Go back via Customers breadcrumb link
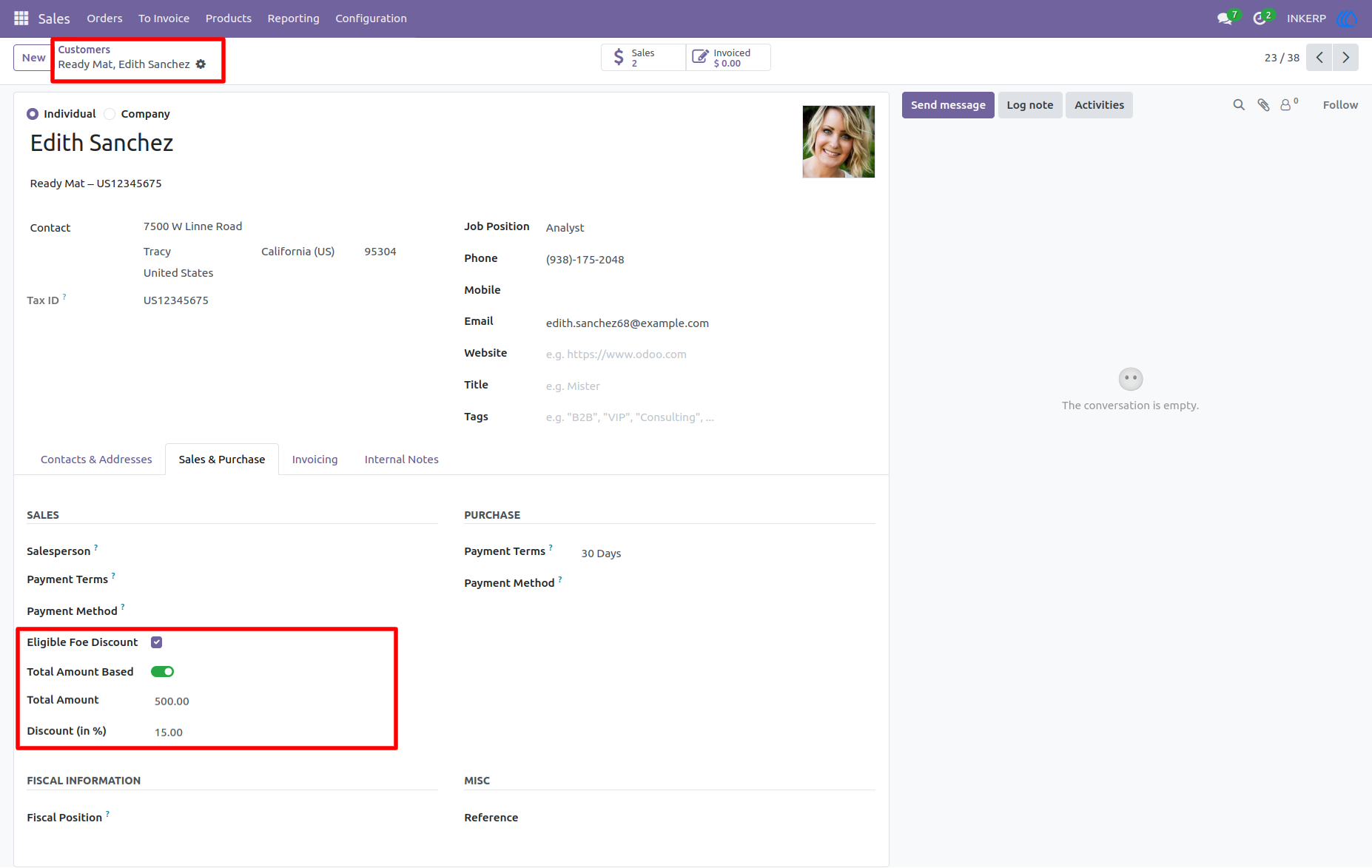 [x=84, y=50]
